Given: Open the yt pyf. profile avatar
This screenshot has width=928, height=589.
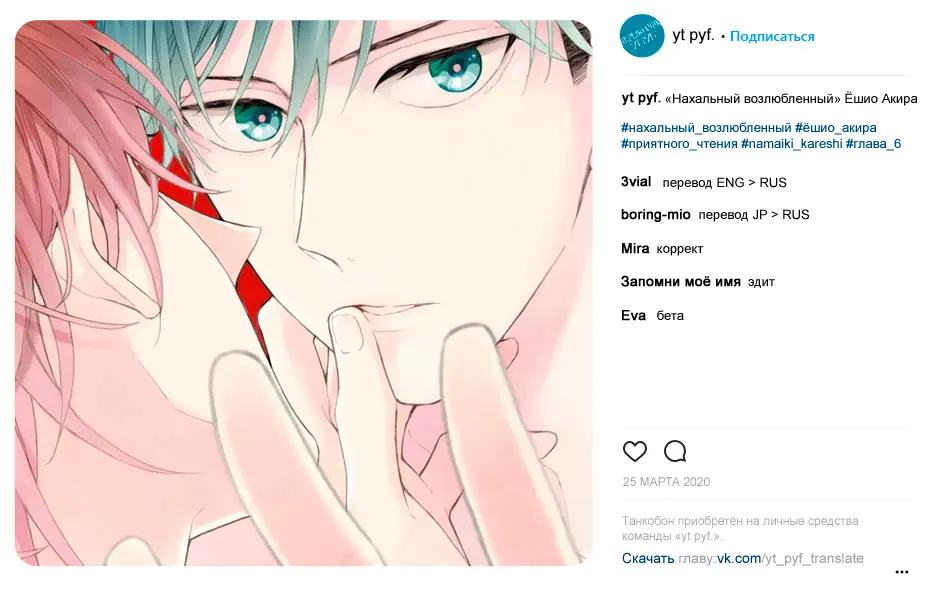Looking at the screenshot, I should [x=642, y=36].
